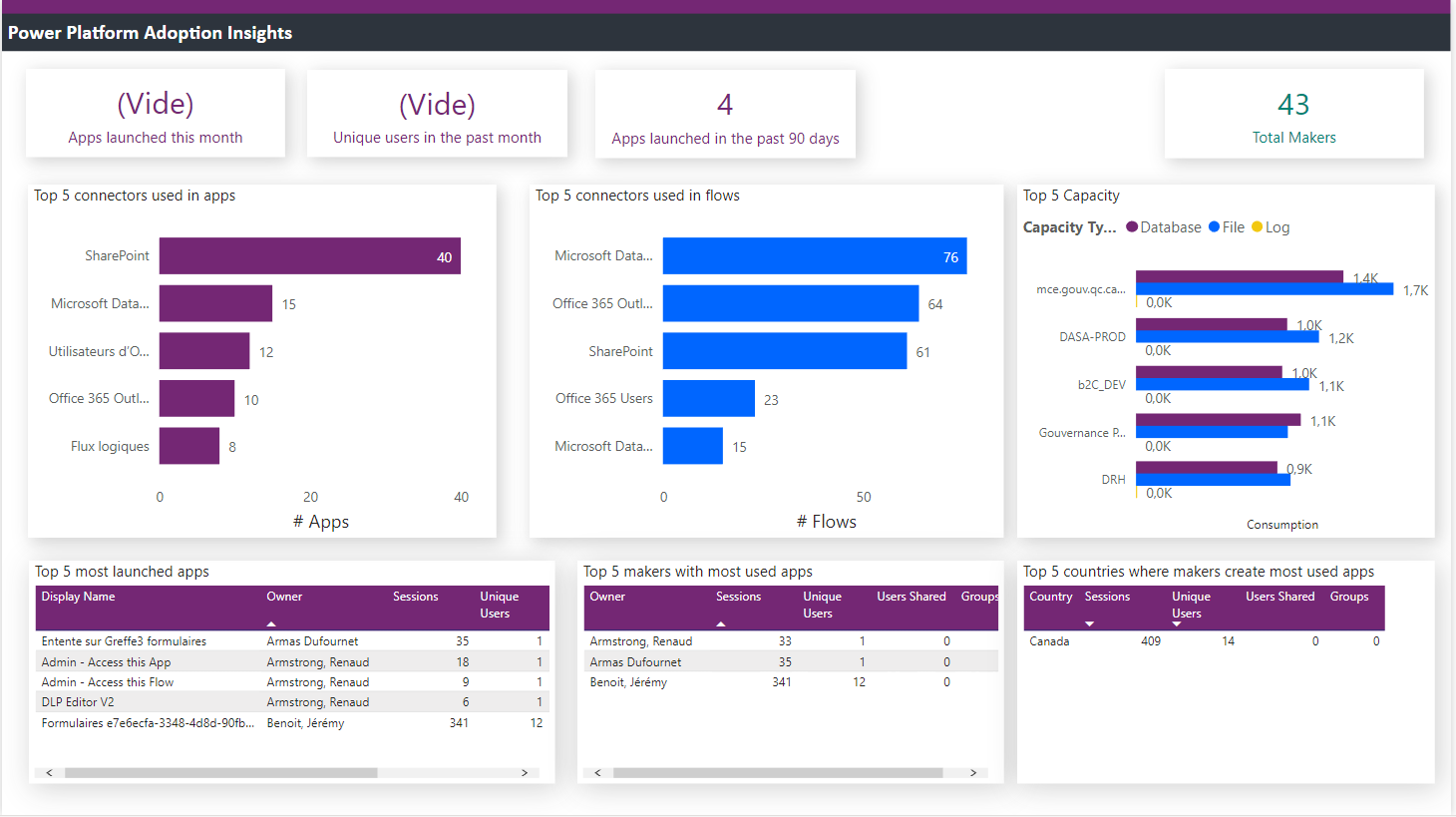This screenshot has height=817, width=1456.
Task: Click the Utilisateurs d'O... bar in apps chart
Action: (204, 351)
